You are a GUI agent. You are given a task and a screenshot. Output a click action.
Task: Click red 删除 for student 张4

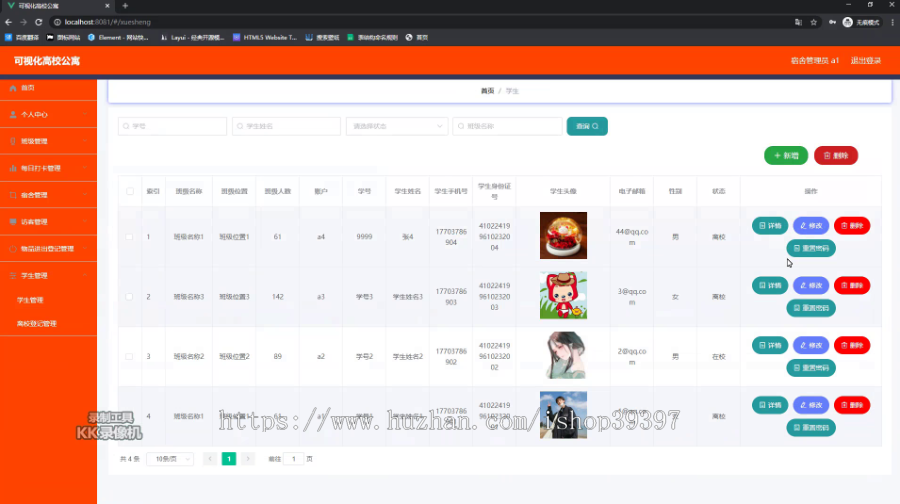coord(852,226)
